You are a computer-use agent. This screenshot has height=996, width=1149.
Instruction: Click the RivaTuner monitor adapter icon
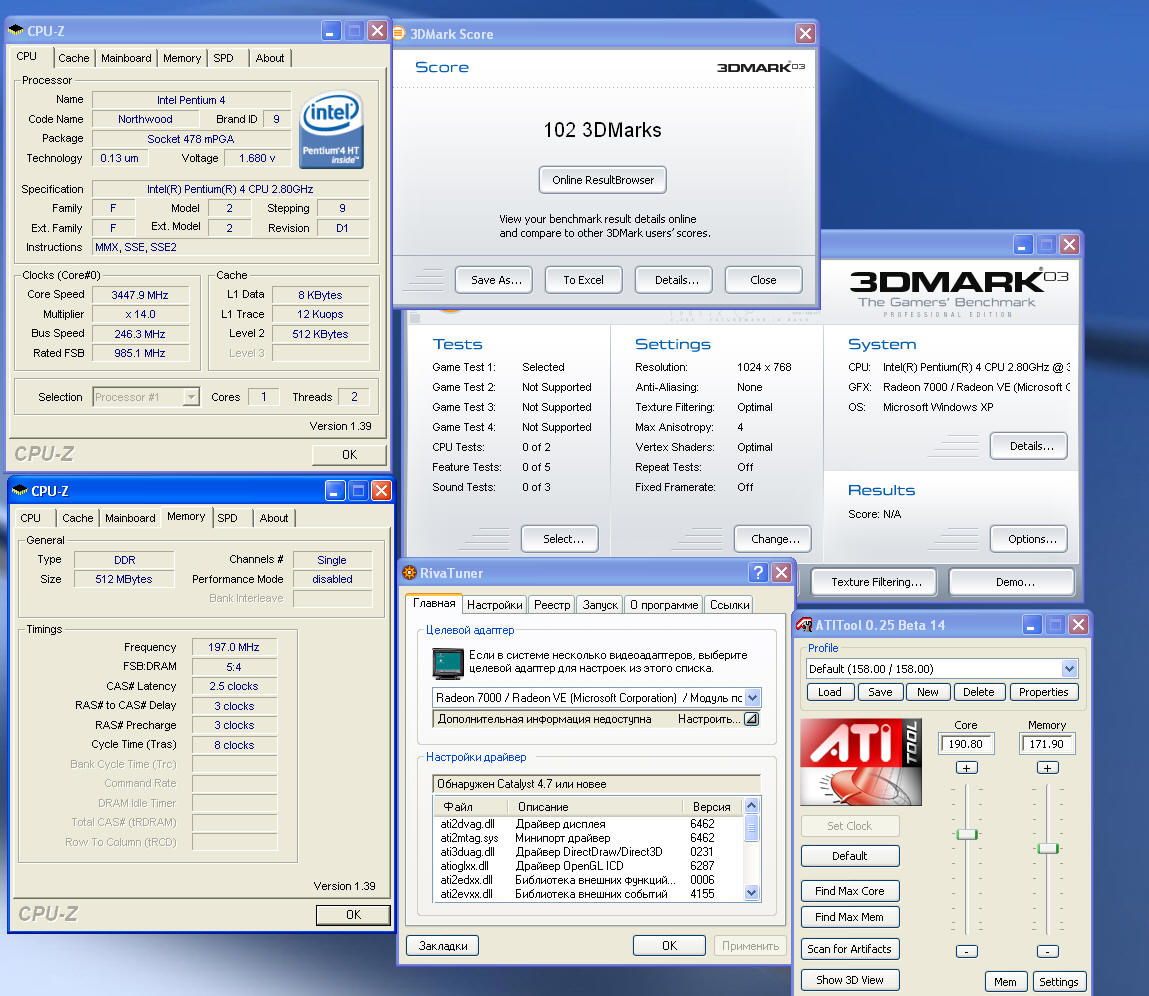click(x=448, y=663)
